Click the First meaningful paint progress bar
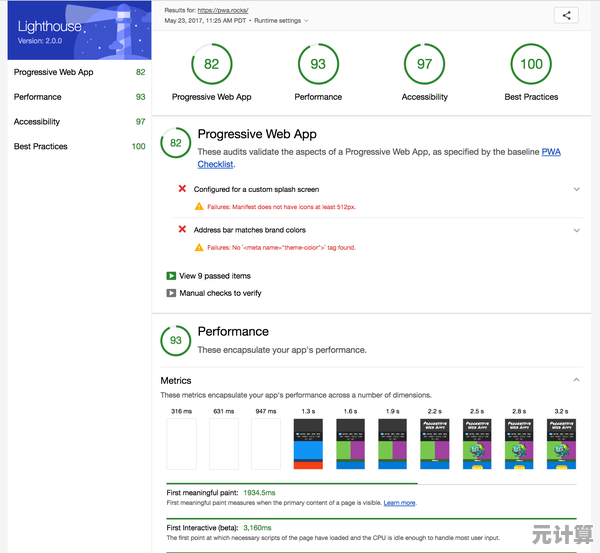Screen dimensions: 600x553 (x=372, y=484)
